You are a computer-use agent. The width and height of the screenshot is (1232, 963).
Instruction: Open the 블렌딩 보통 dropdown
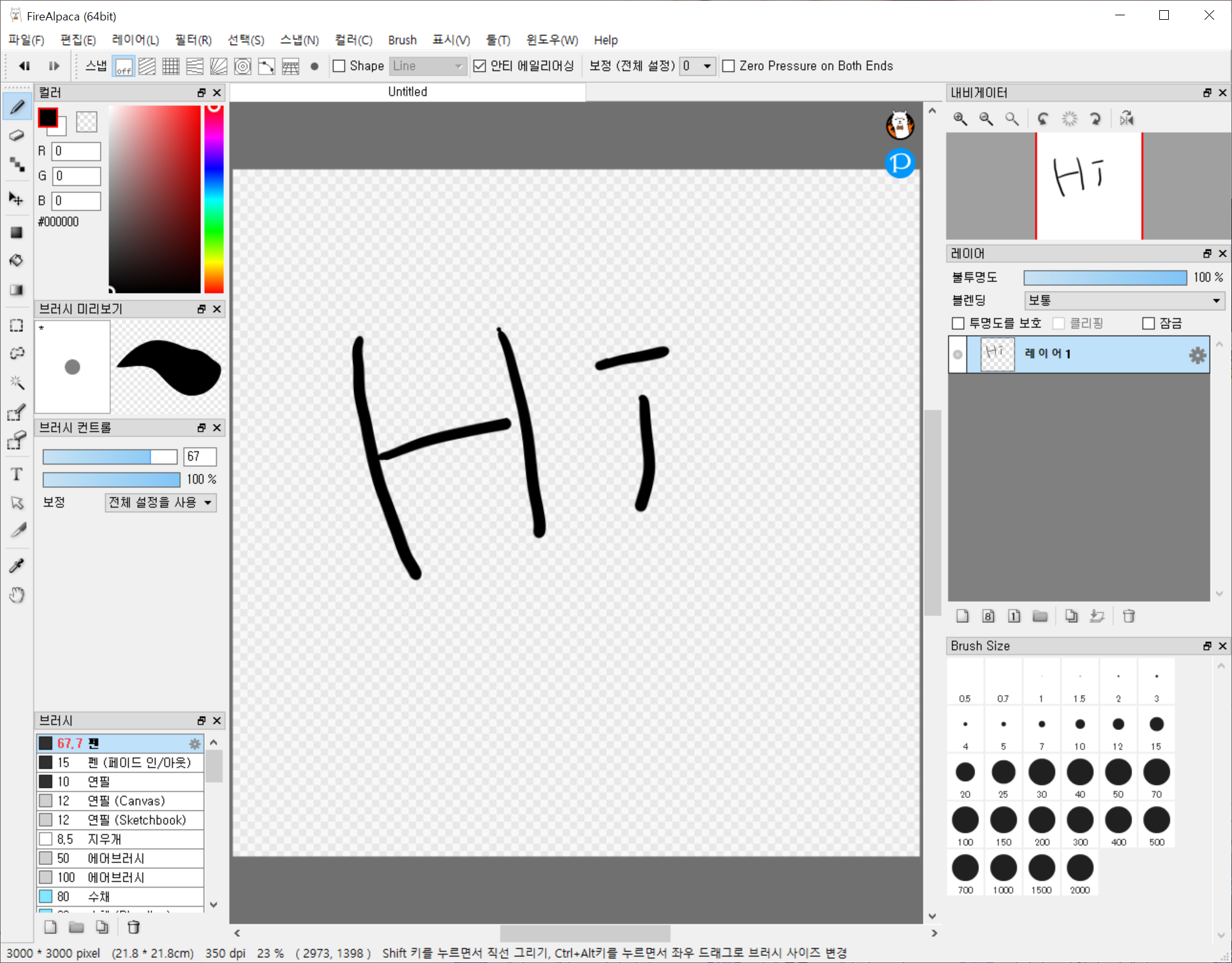pyautogui.click(x=1124, y=301)
